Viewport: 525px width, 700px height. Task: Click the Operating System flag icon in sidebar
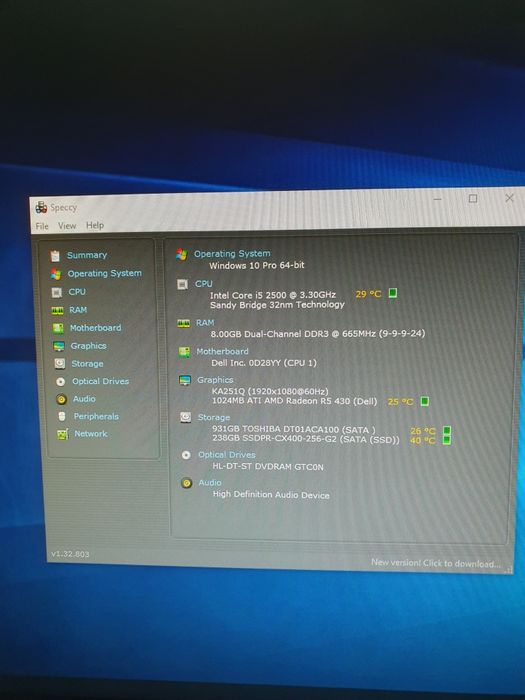pyautogui.click(x=56, y=274)
